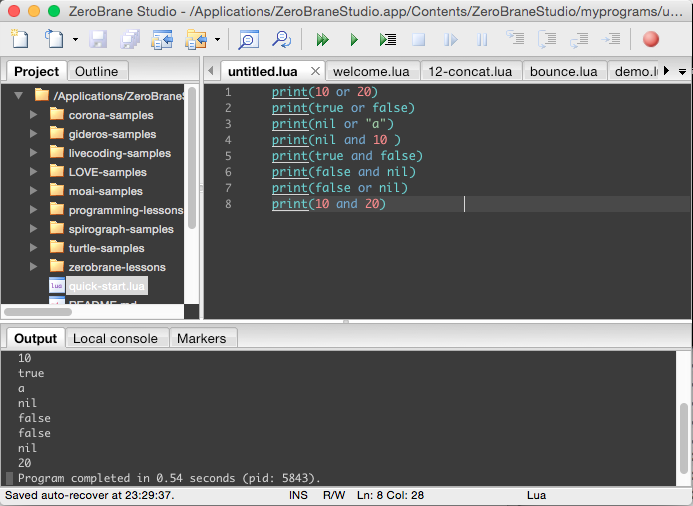Expand the gideros-samples folder

[33, 134]
